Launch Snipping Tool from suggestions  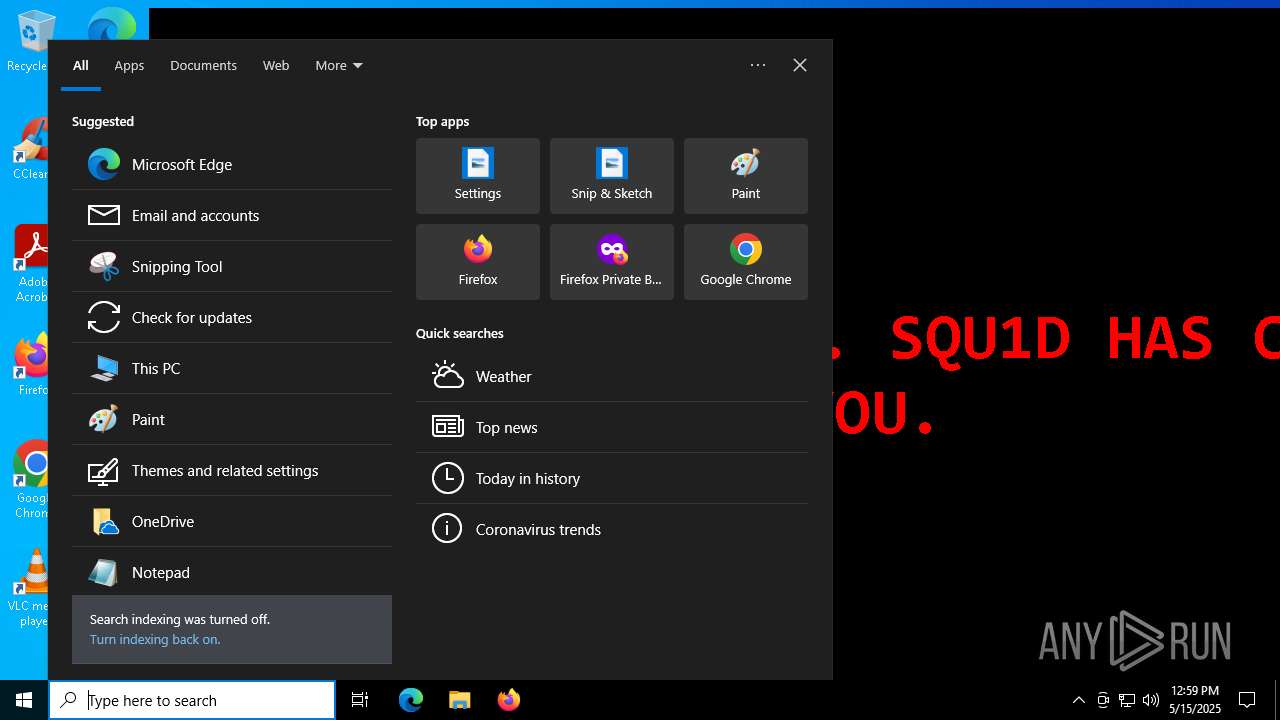coord(232,266)
